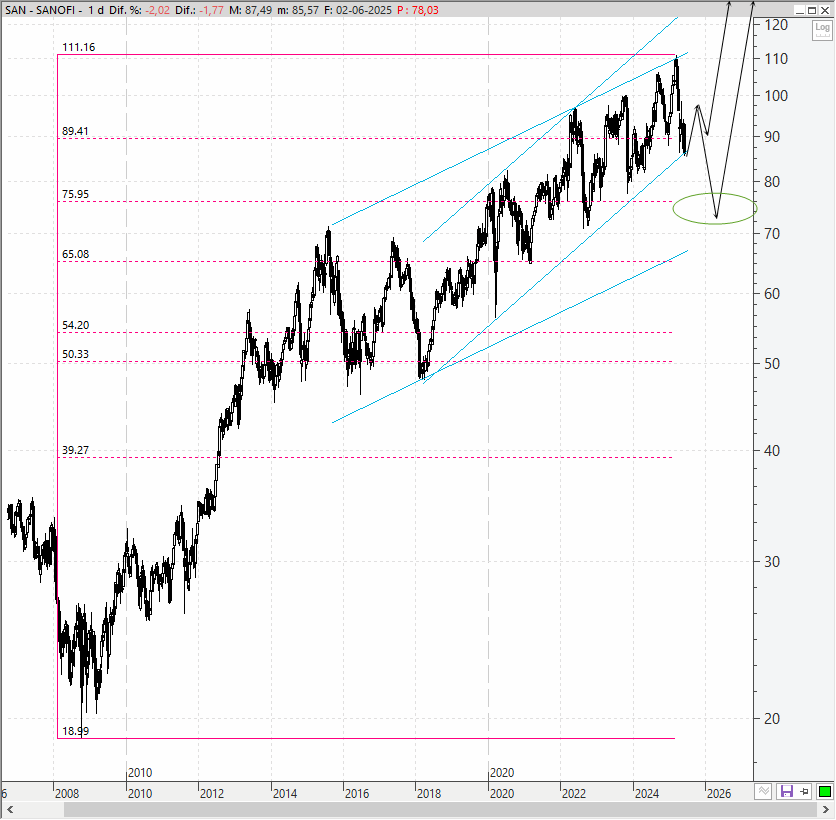This screenshot has height=820, width=836.
Task: Minimize the SANOFI chart window
Action: (799, 10)
